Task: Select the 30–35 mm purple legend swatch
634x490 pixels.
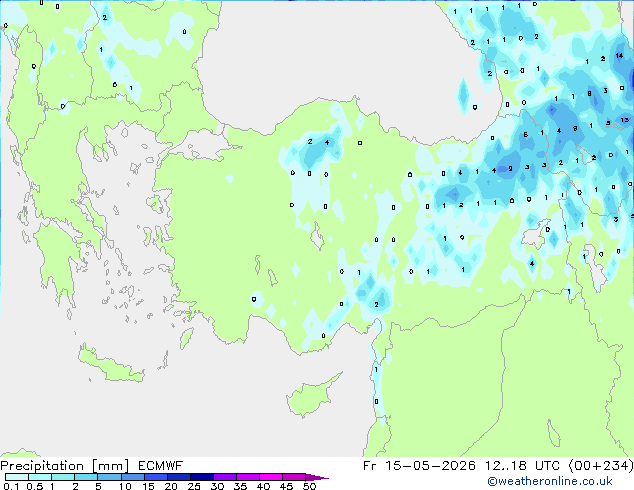Action: coord(225,477)
